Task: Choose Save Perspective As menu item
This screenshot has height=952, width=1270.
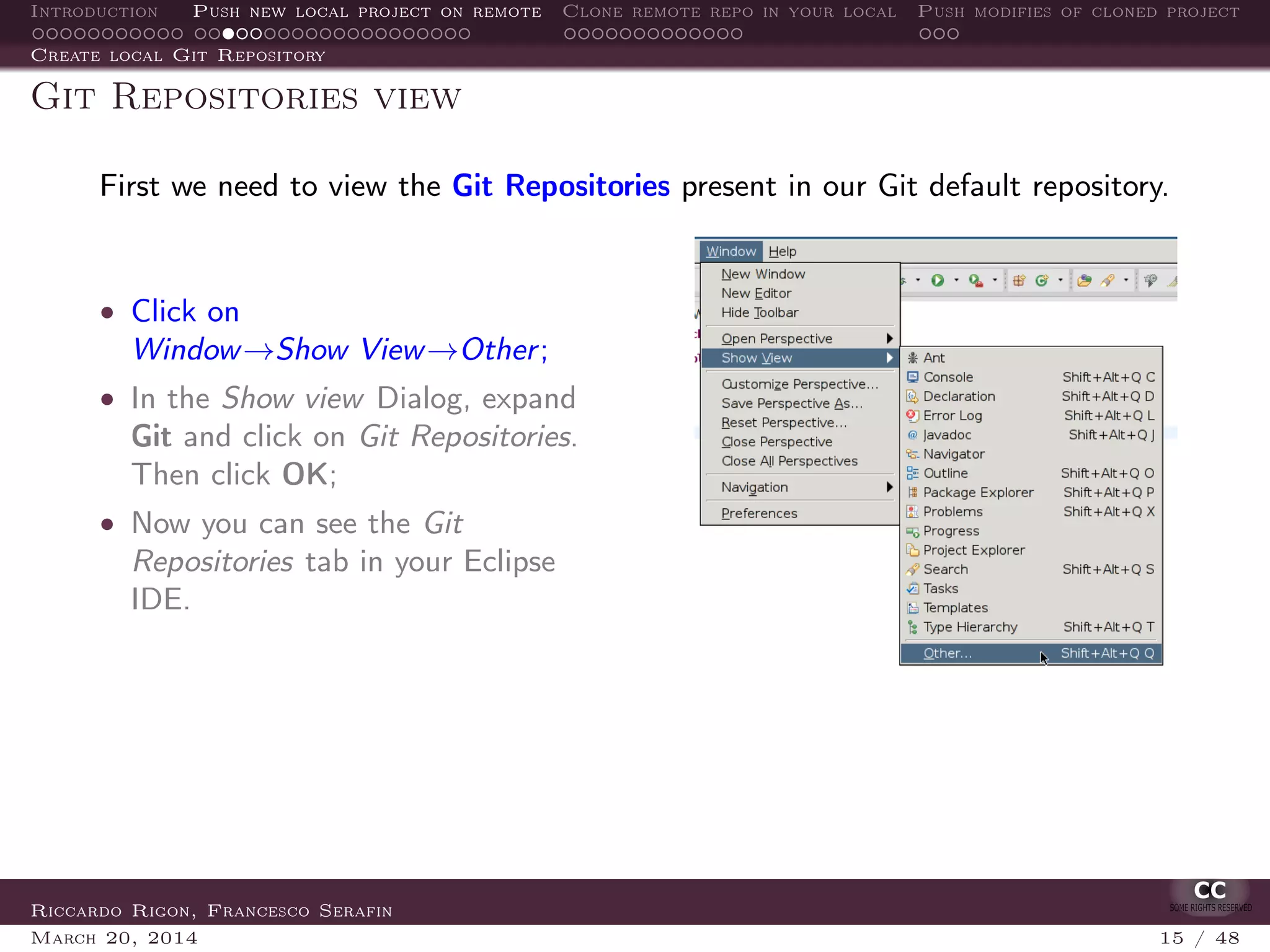Action: click(800, 403)
